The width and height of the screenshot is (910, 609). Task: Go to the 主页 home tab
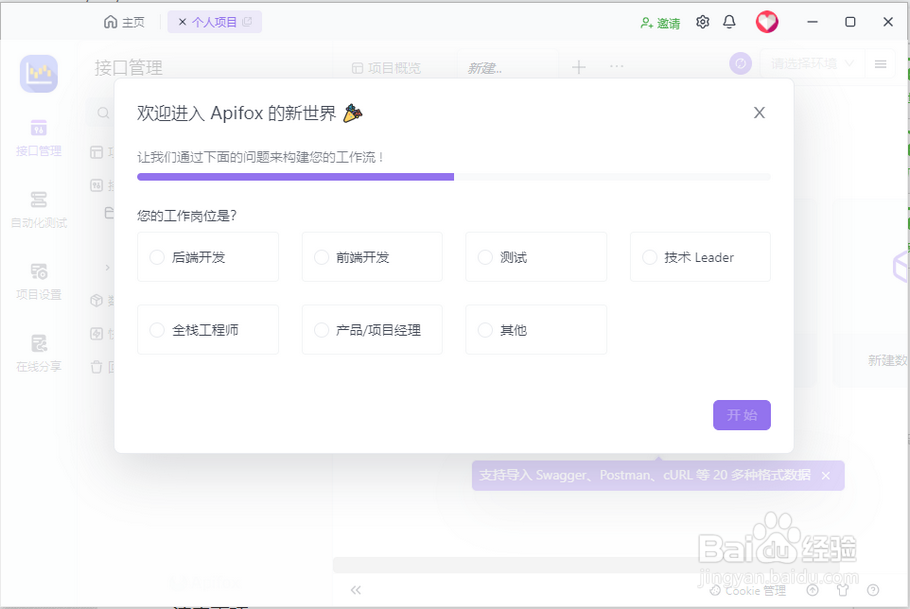(124, 22)
